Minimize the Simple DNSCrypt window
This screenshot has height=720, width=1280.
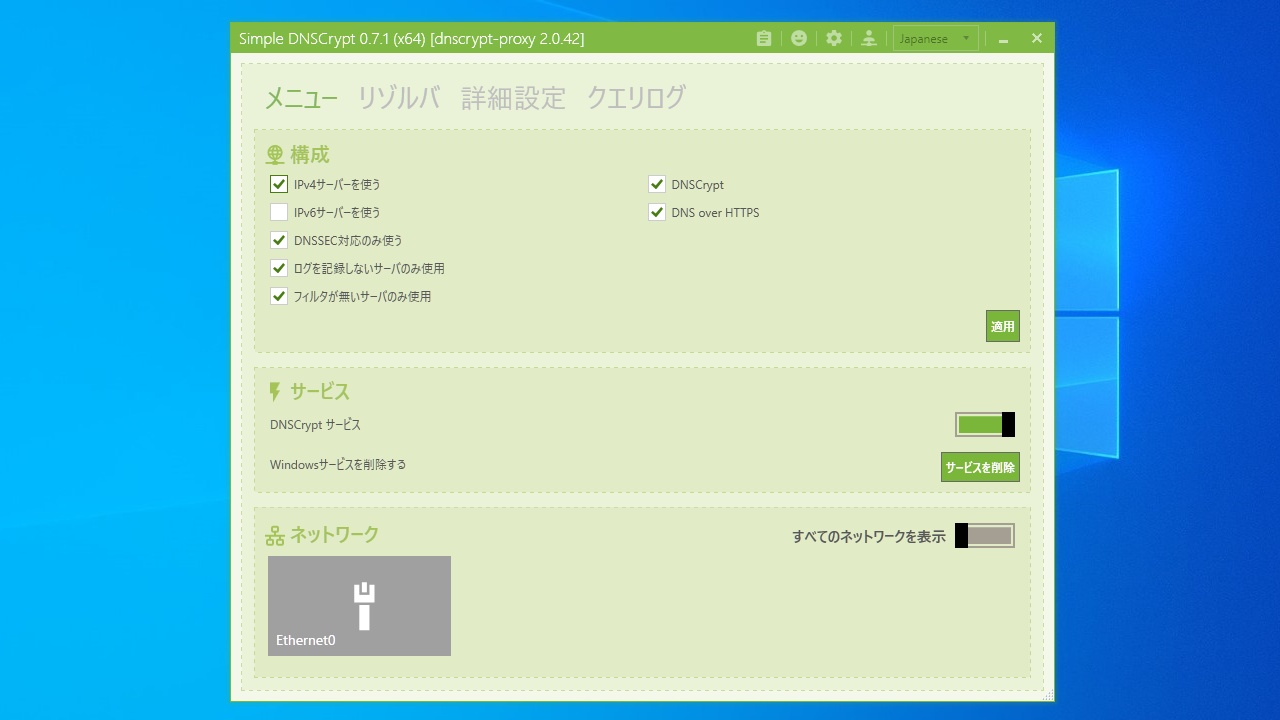coord(1003,39)
